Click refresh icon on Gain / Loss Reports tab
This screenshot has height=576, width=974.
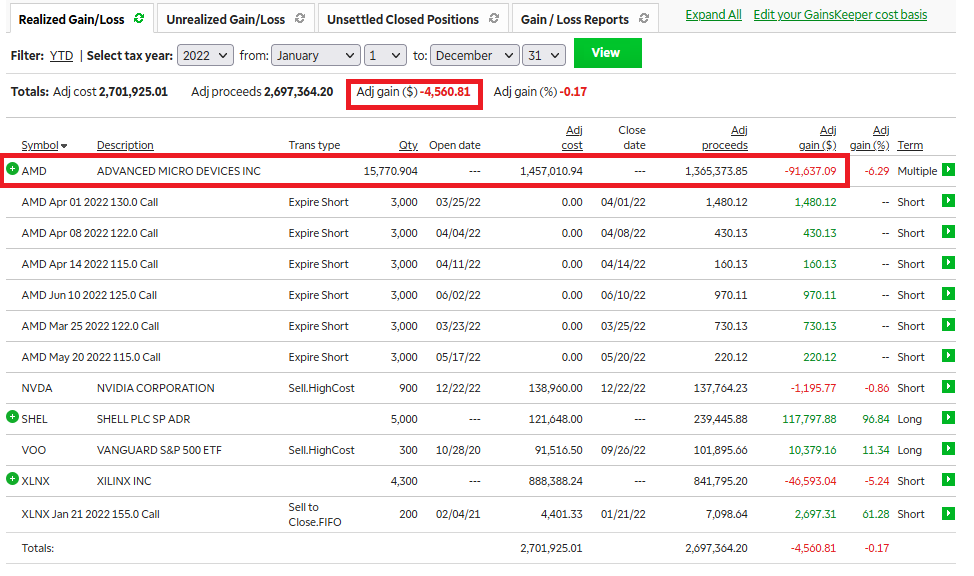pyautogui.click(x=643, y=19)
